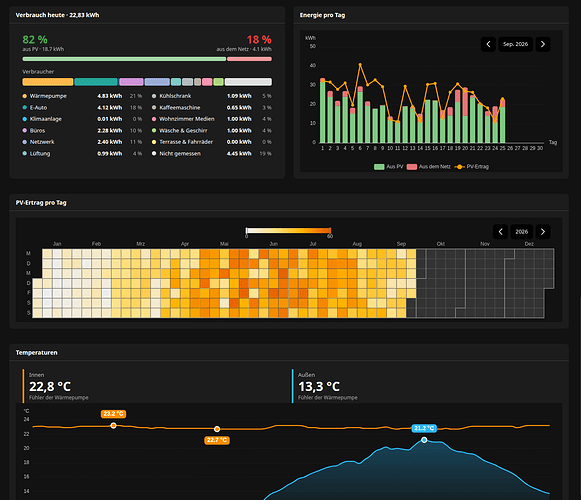Click the Jun month label in heatmap
The image size is (581, 500).
(273, 244)
